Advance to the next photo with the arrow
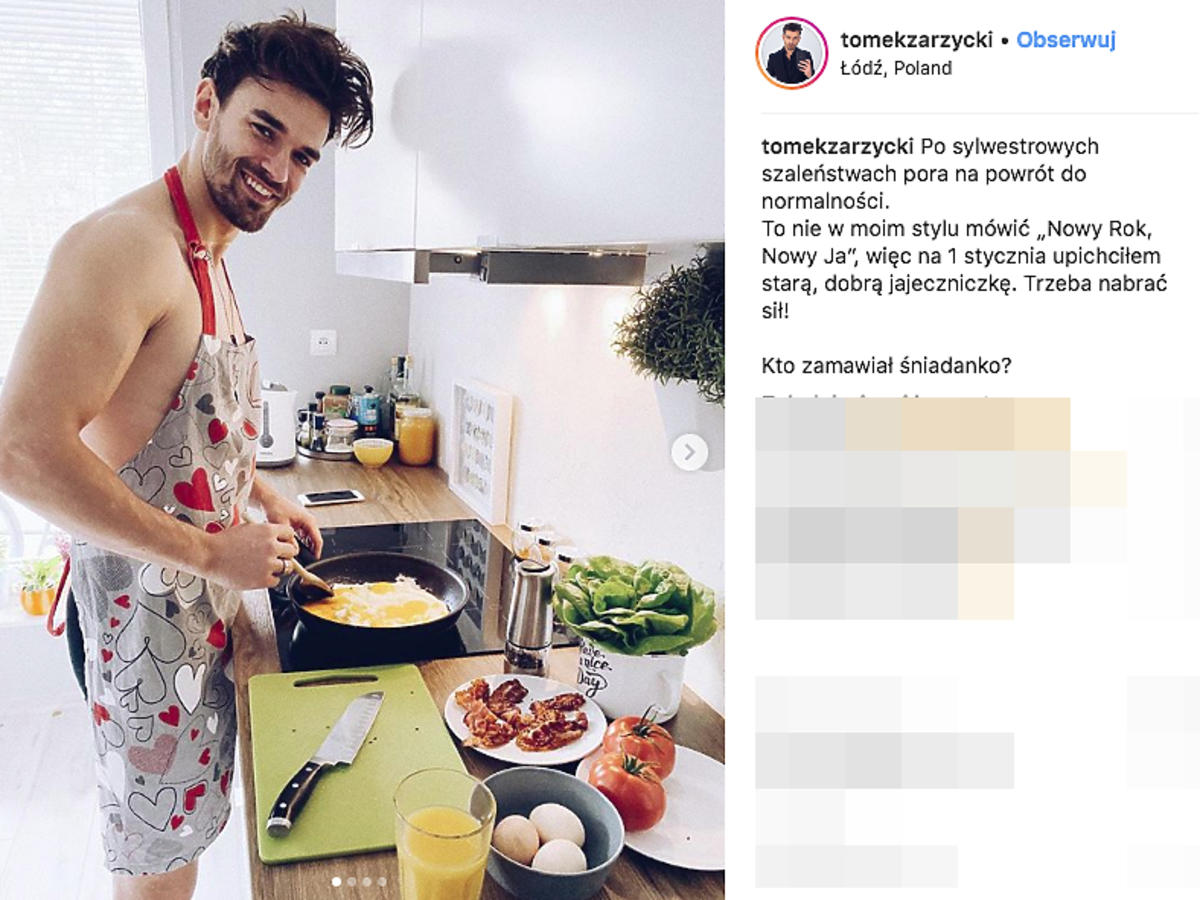 click(689, 452)
